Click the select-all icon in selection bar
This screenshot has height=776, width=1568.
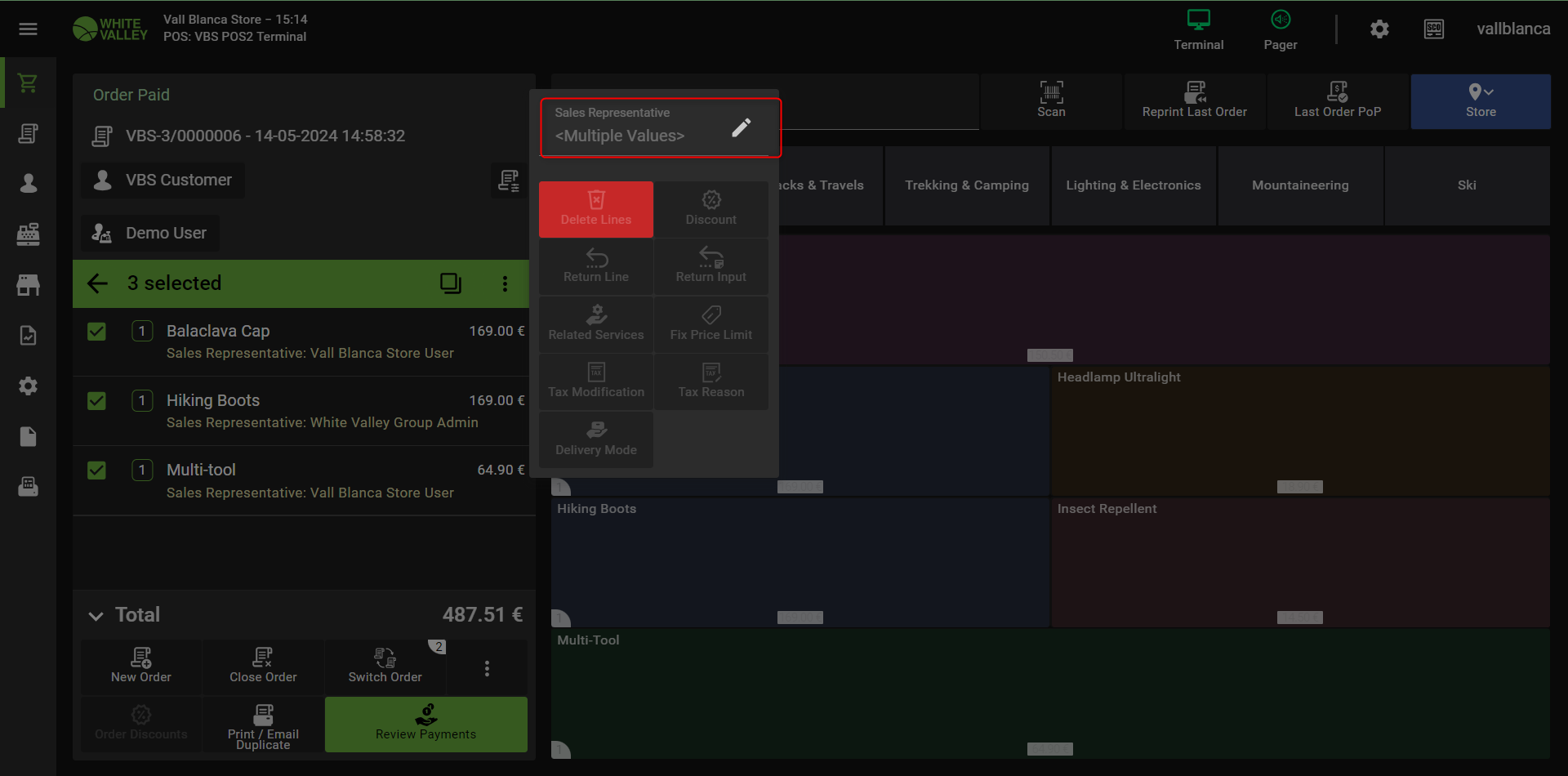(450, 283)
